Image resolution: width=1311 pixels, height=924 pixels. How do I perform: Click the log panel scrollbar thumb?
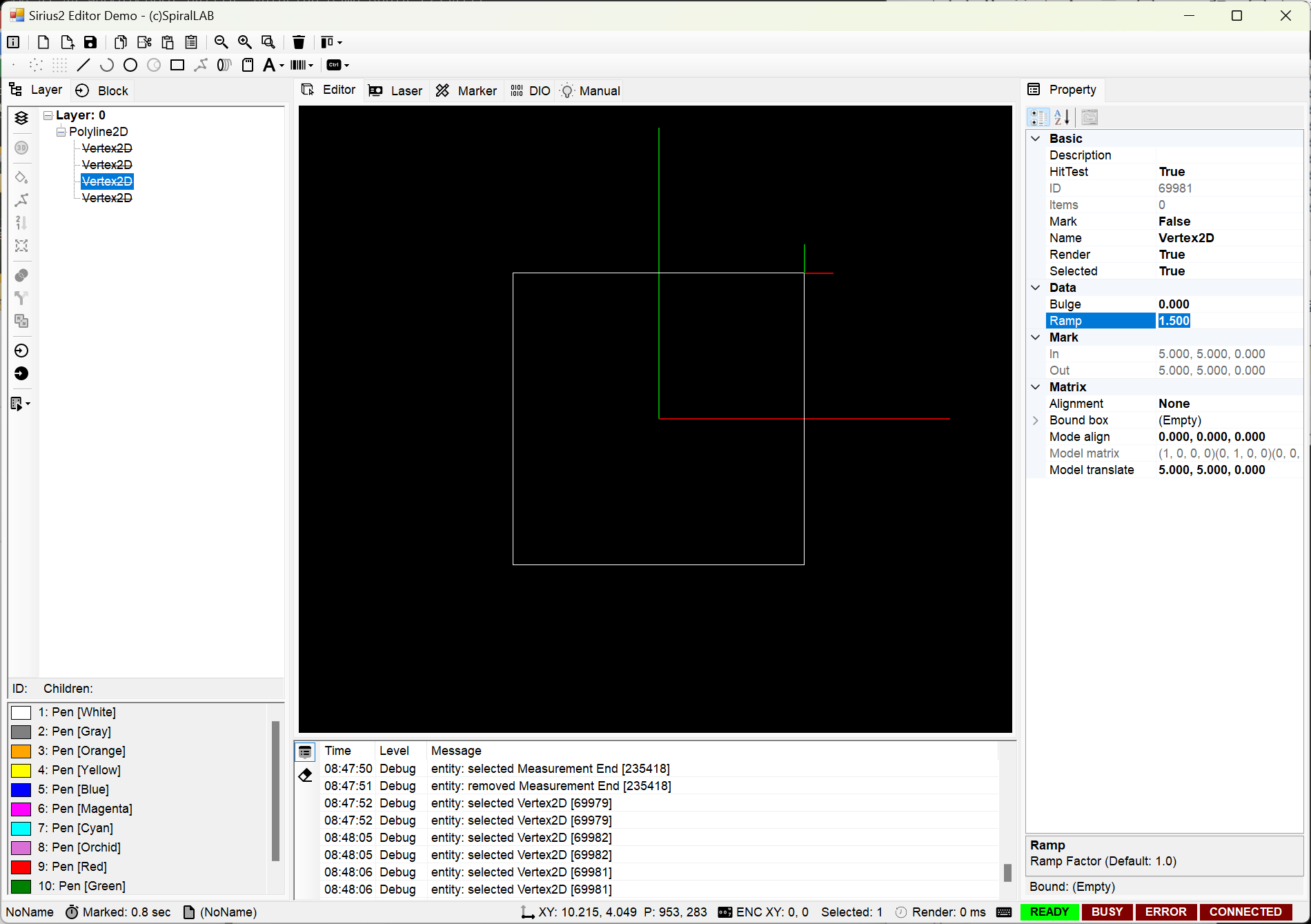1007,873
